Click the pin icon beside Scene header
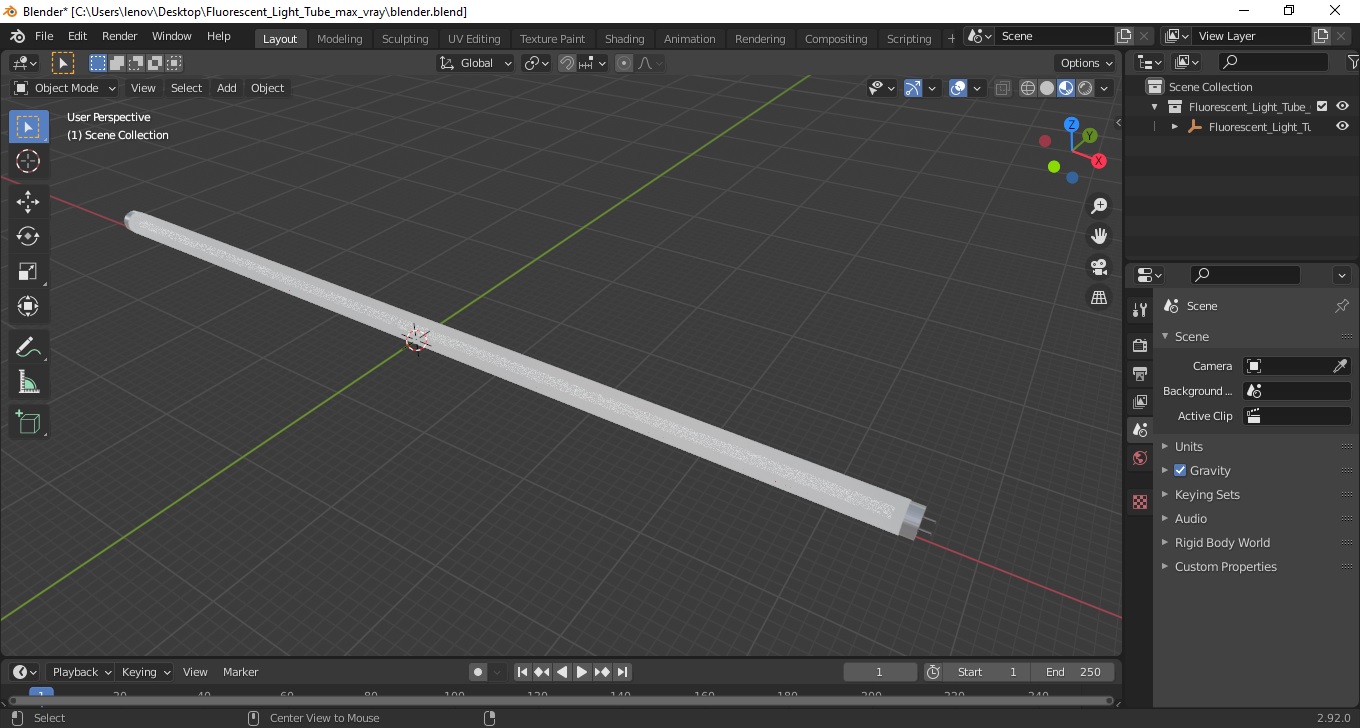Viewport: 1360px width, 728px height. pos(1342,306)
